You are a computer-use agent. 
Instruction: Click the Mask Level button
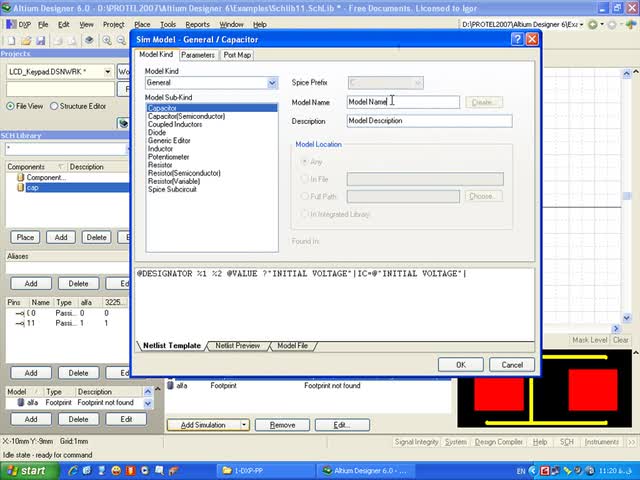(x=589, y=340)
